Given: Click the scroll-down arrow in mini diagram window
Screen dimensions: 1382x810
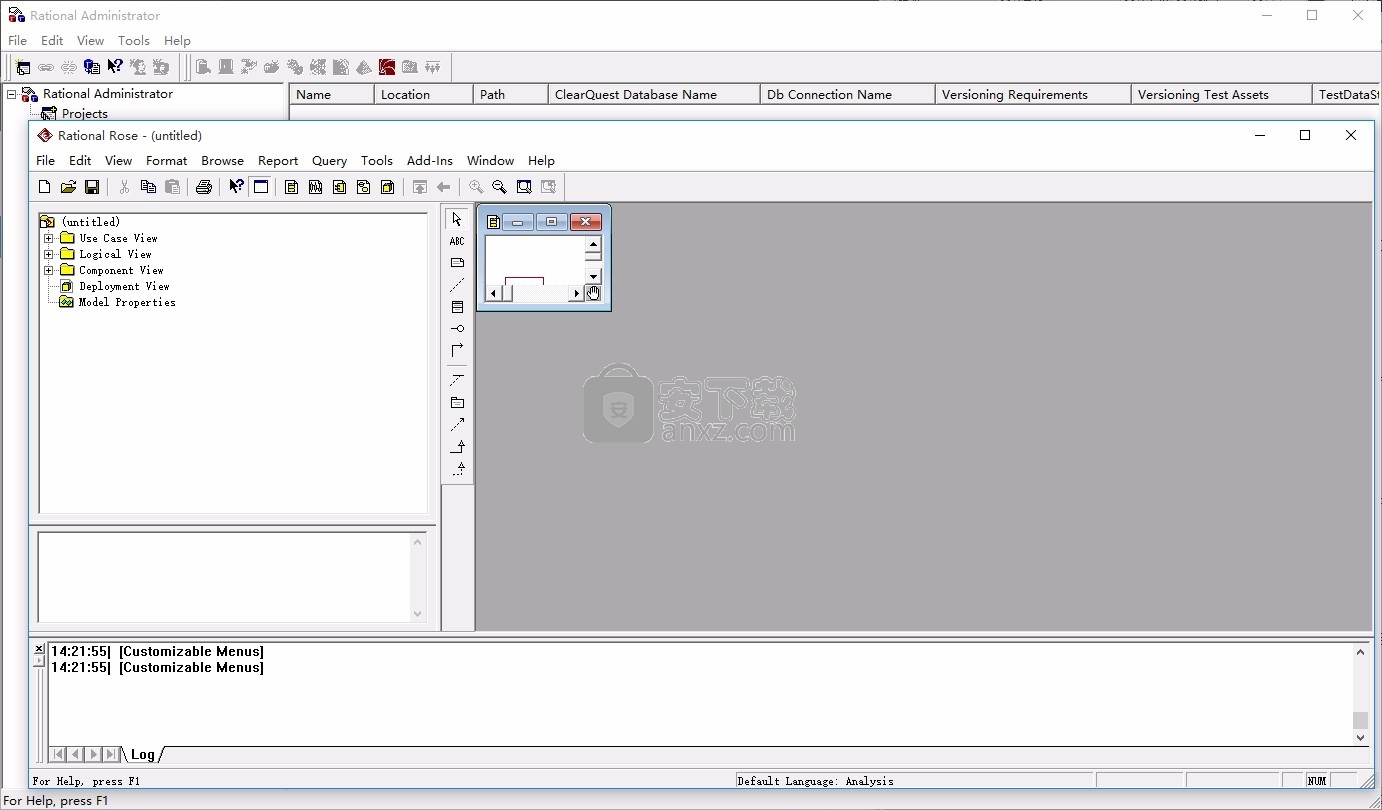Looking at the screenshot, I should (593, 276).
